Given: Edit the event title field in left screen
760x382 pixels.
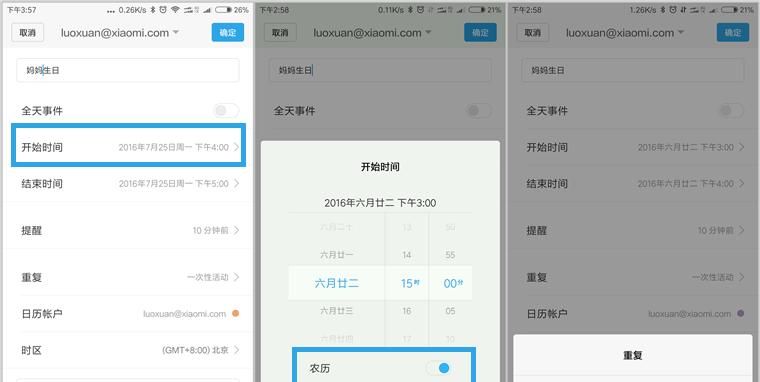Looking at the screenshot, I should point(128,70).
